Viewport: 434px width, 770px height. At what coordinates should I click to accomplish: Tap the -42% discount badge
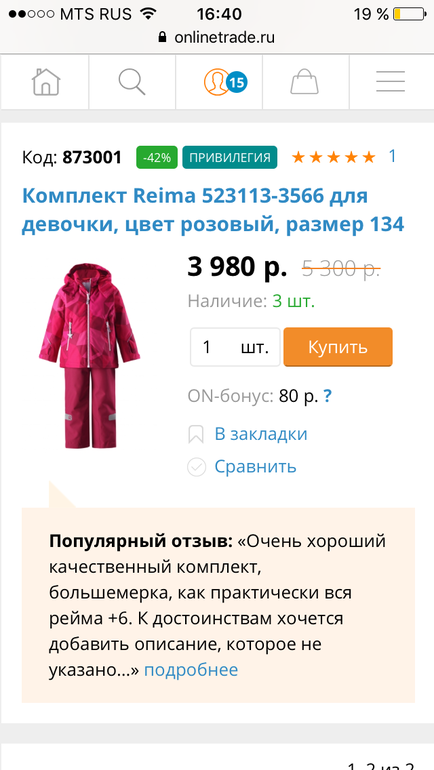coord(157,158)
